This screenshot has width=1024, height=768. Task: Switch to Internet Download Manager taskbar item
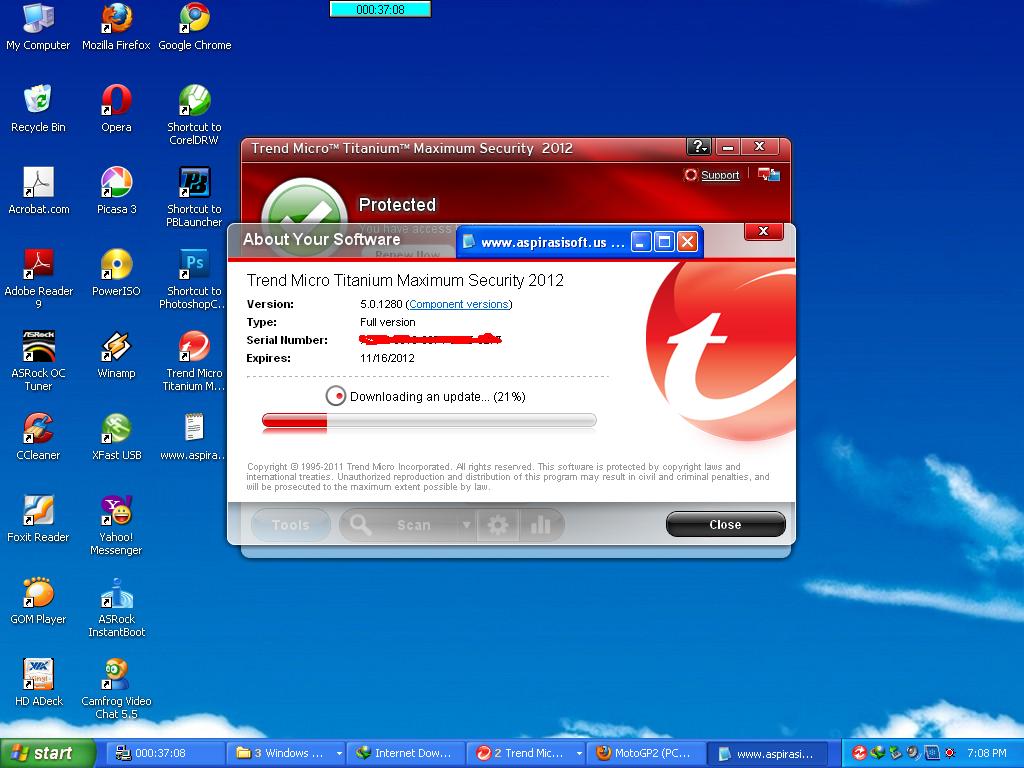pyautogui.click(x=406, y=753)
